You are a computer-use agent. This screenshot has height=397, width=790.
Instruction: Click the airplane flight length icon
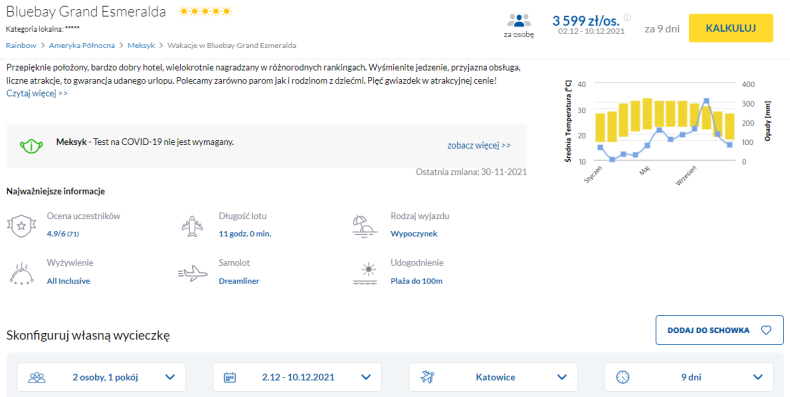click(192, 226)
